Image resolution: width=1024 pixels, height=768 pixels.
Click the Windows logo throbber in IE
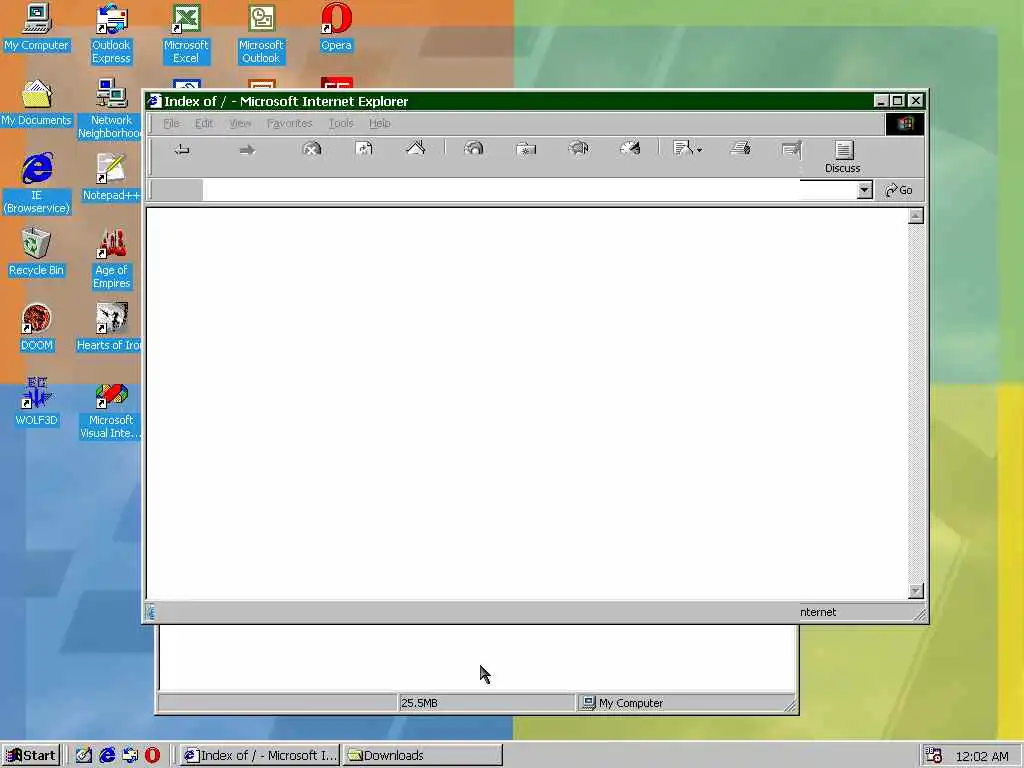[x=905, y=123]
